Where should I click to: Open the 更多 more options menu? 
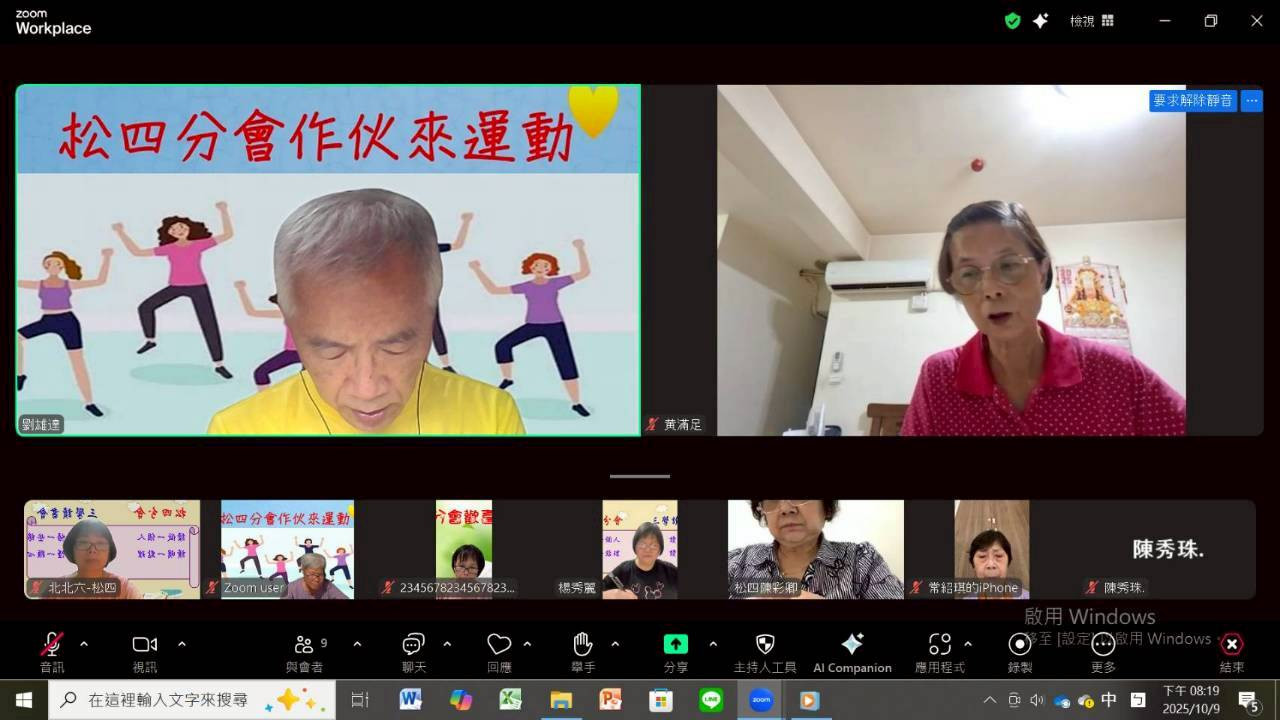click(1103, 645)
